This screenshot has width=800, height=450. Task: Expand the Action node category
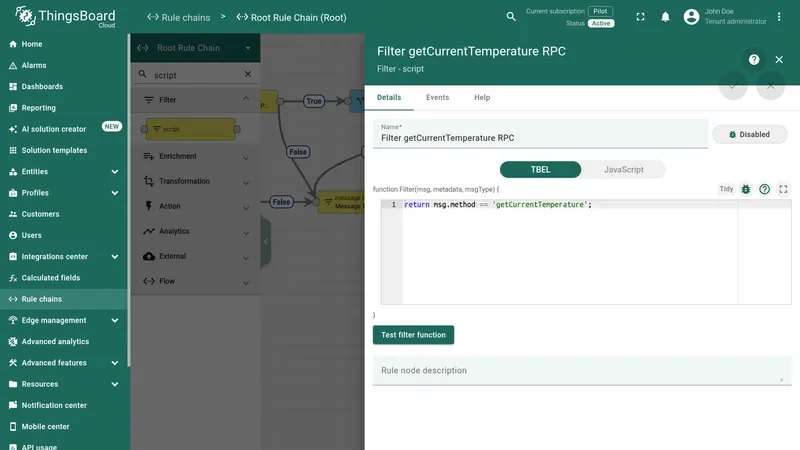(x=195, y=207)
